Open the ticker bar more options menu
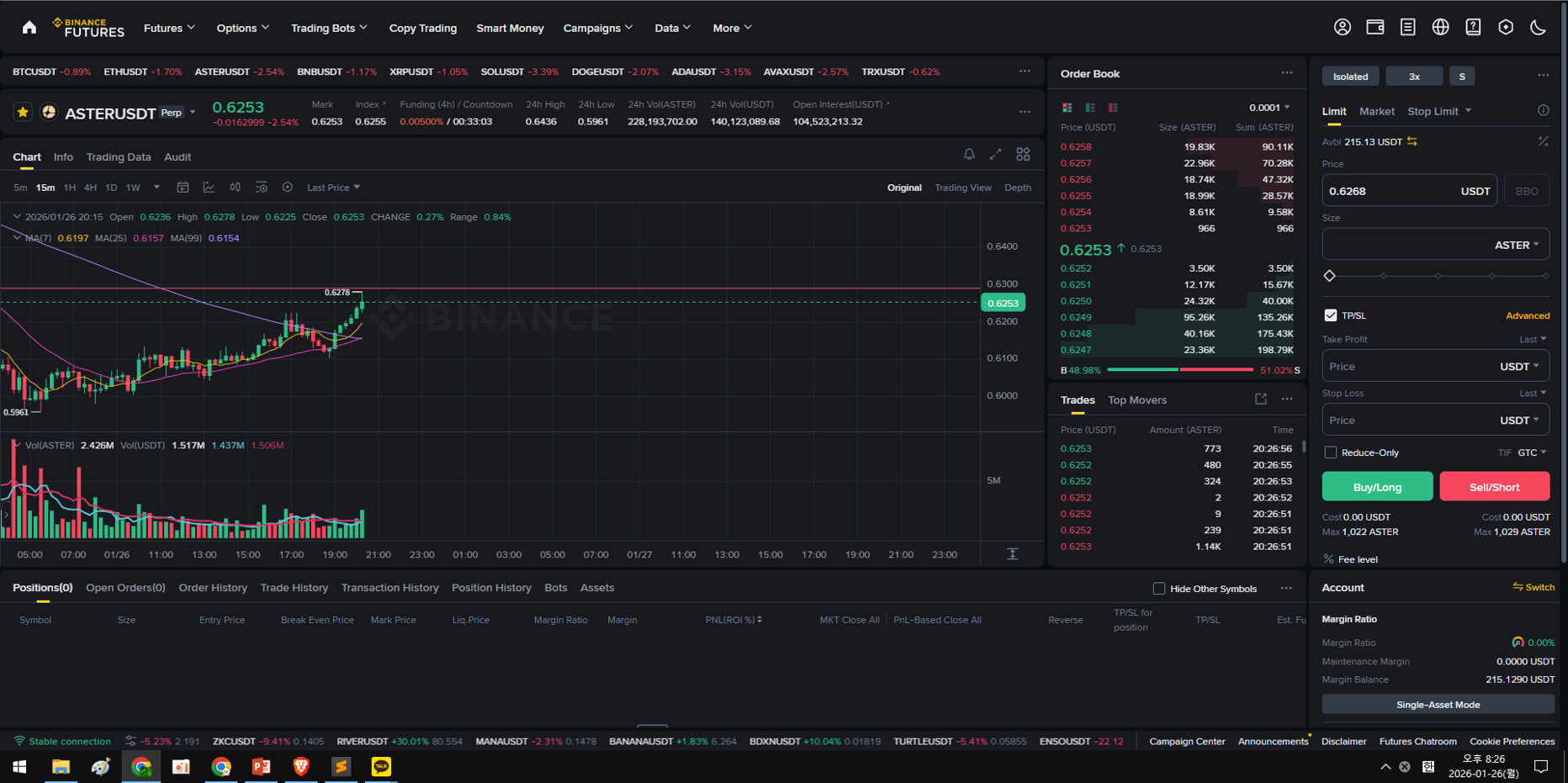 (1025, 71)
